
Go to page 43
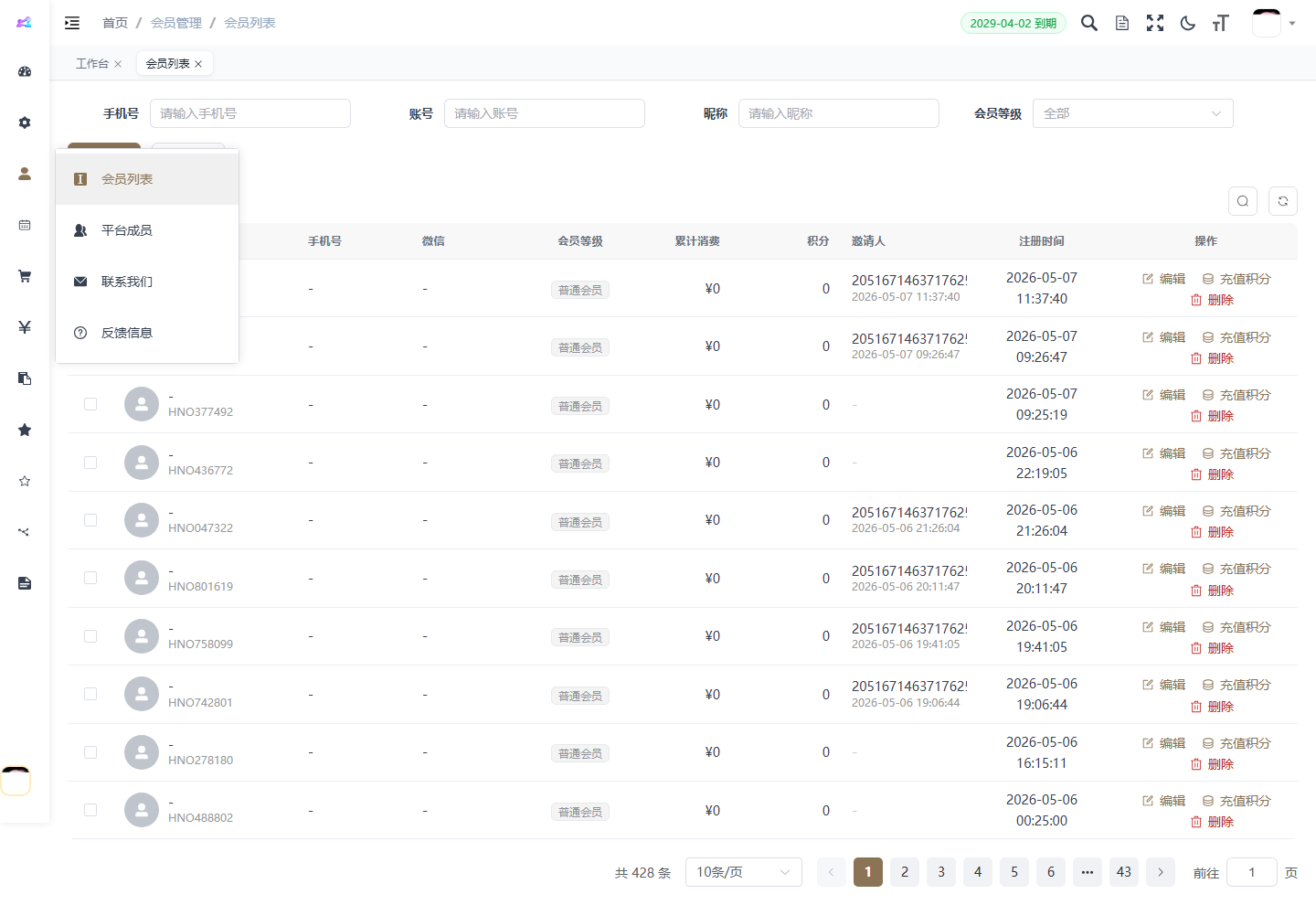pos(1124,872)
